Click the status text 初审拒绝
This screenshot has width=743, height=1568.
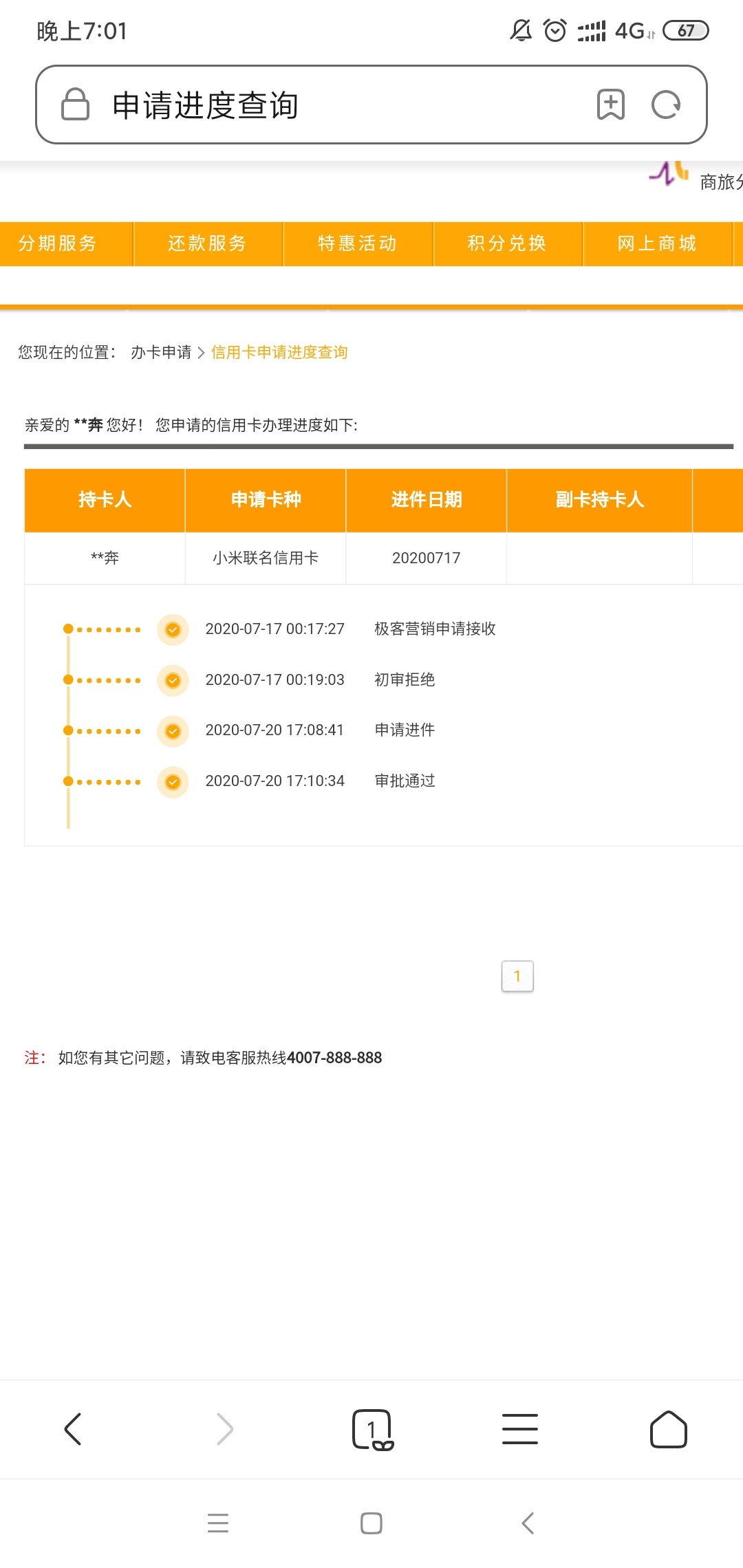point(405,679)
